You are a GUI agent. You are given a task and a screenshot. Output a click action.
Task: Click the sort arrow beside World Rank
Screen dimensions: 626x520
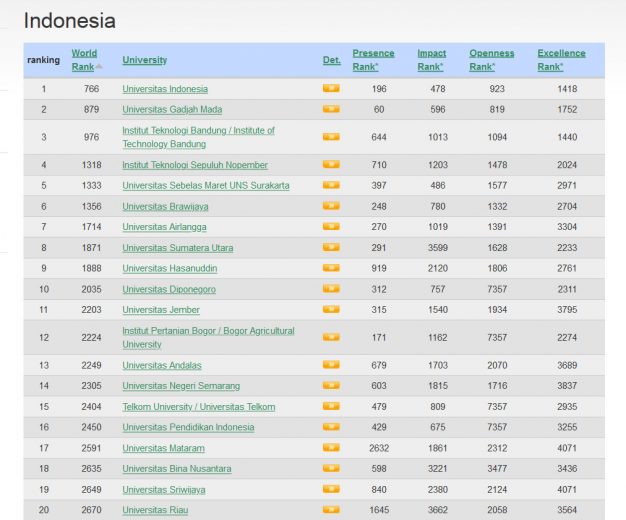[x=99, y=67]
